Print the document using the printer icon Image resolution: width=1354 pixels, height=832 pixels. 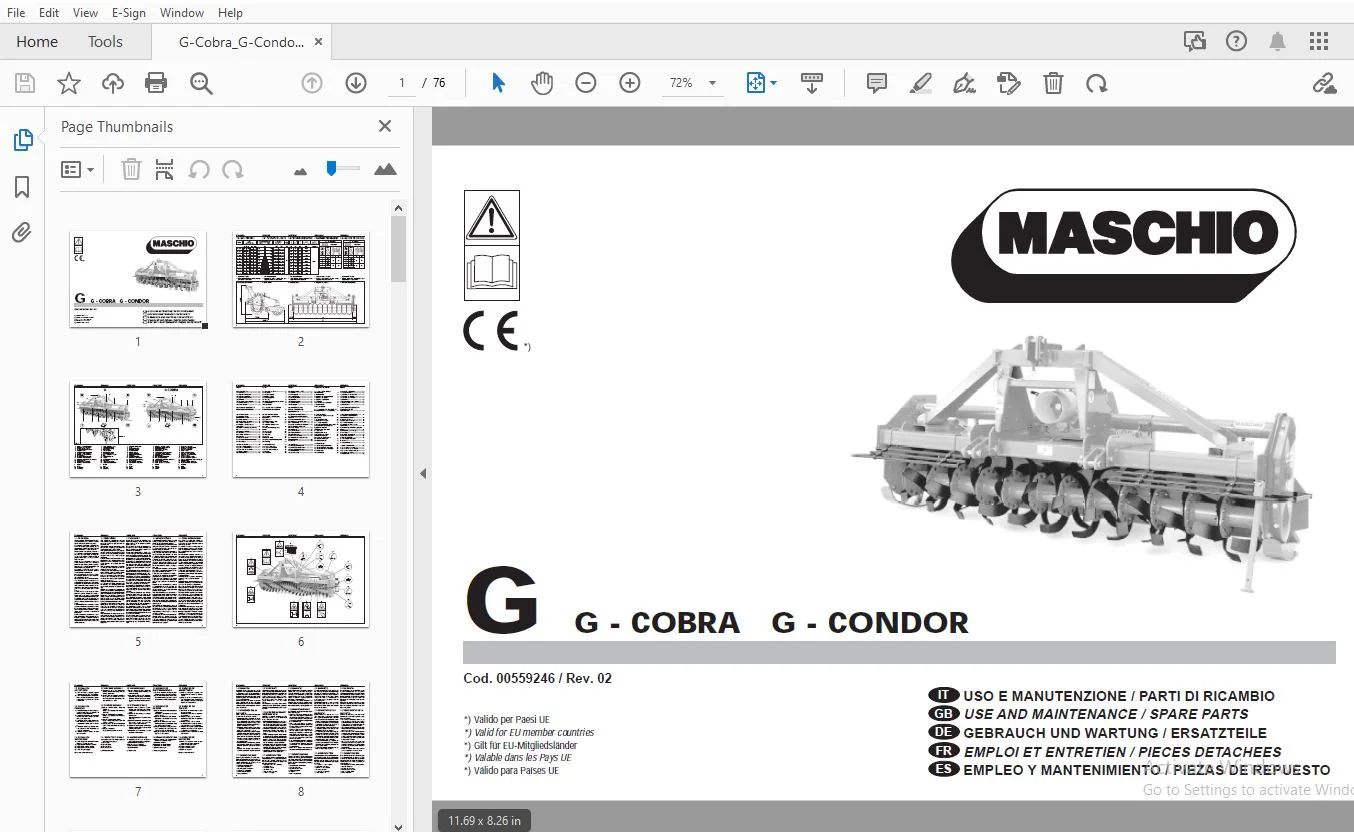156,83
